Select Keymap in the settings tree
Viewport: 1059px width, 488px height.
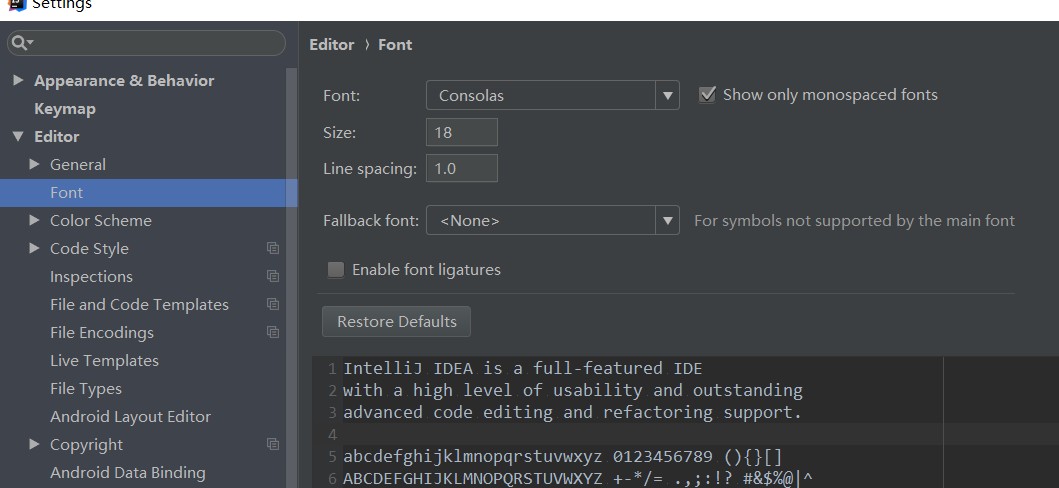coord(65,108)
